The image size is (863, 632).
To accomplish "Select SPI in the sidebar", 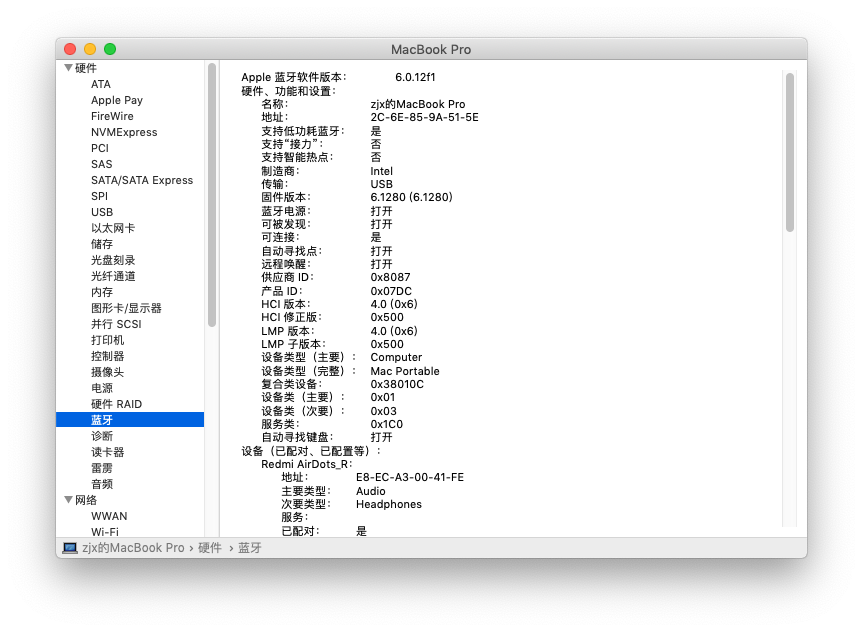I will (x=99, y=196).
